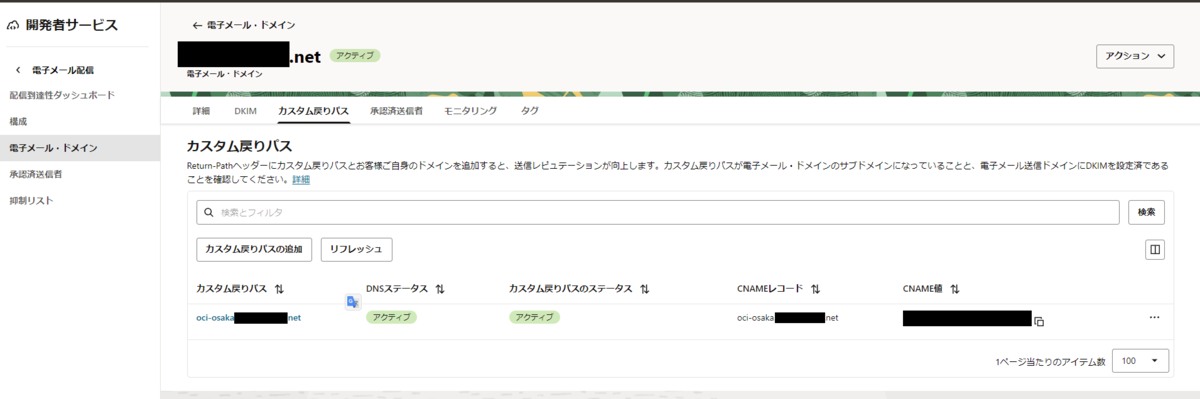The image size is (1200, 399).
Task: Switch to the タグ tab
Action: pos(530,111)
